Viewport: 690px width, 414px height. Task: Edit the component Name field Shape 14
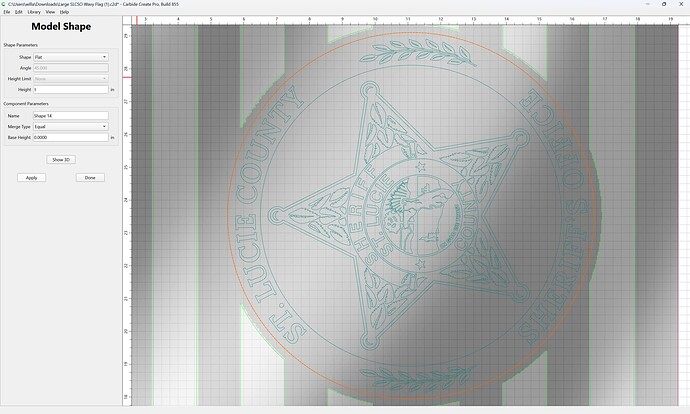tap(70, 116)
